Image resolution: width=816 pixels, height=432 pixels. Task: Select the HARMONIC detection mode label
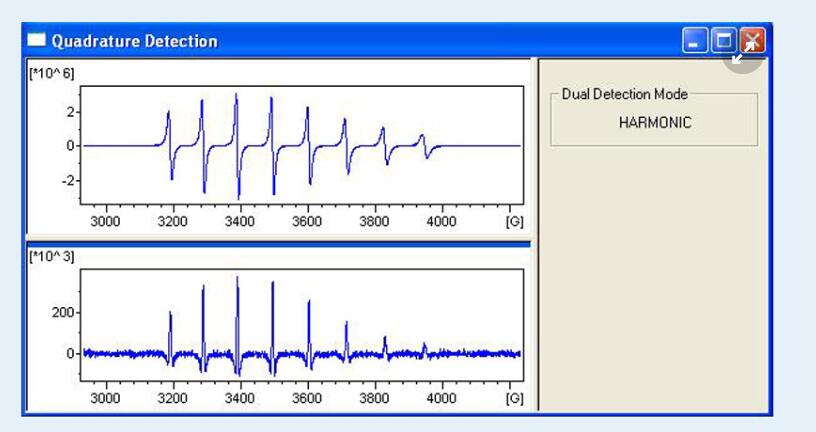pyautogui.click(x=654, y=123)
